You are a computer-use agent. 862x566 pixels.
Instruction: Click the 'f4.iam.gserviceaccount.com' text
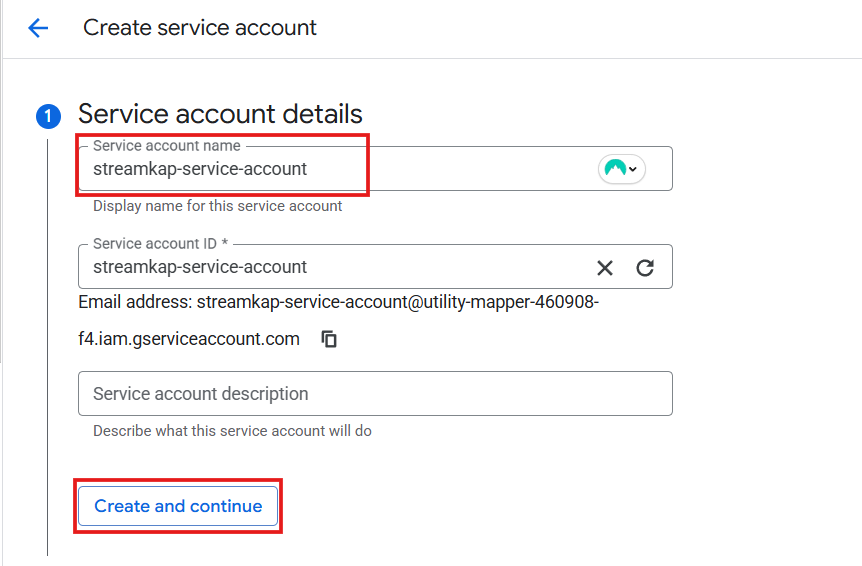coord(189,339)
